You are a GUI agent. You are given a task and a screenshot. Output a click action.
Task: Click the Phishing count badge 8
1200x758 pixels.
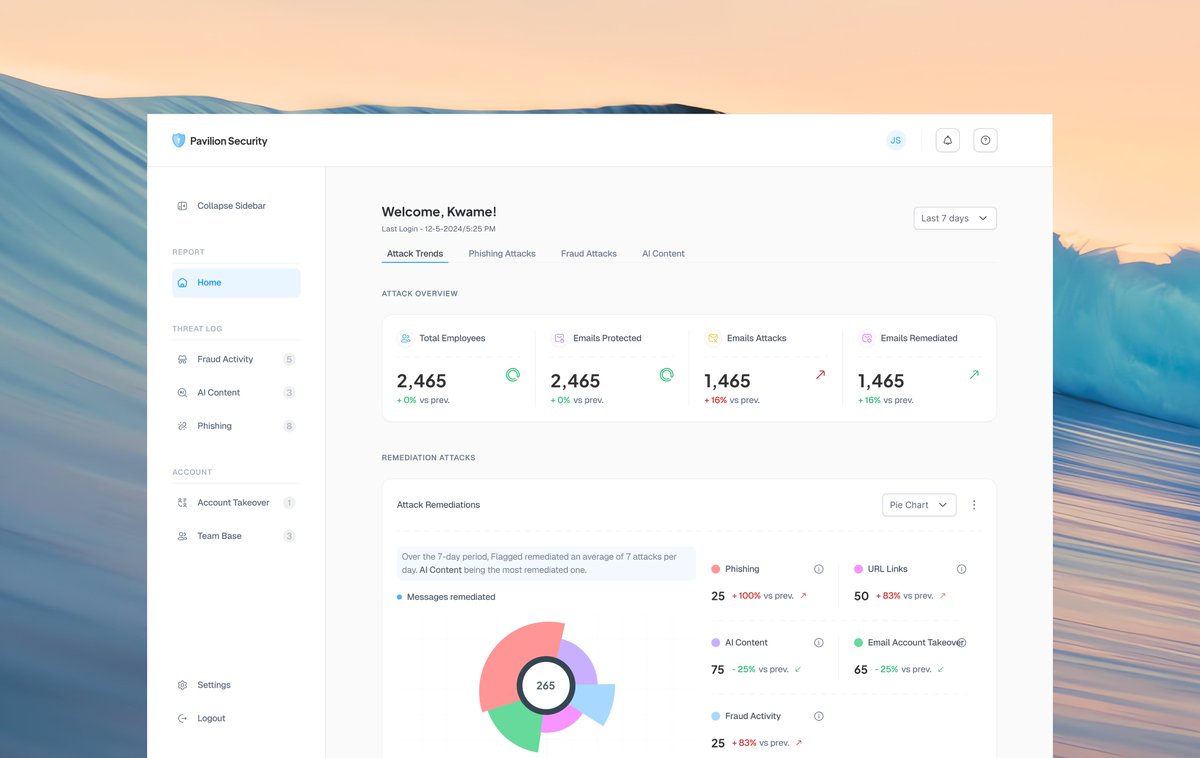coord(289,426)
